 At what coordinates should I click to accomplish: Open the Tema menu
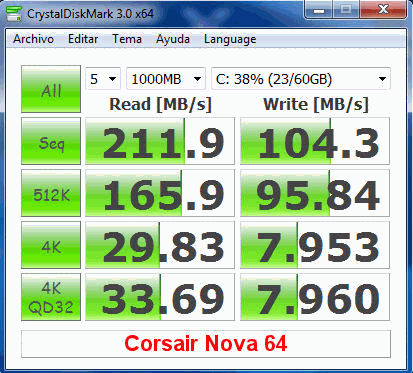[x=127, y=39]
